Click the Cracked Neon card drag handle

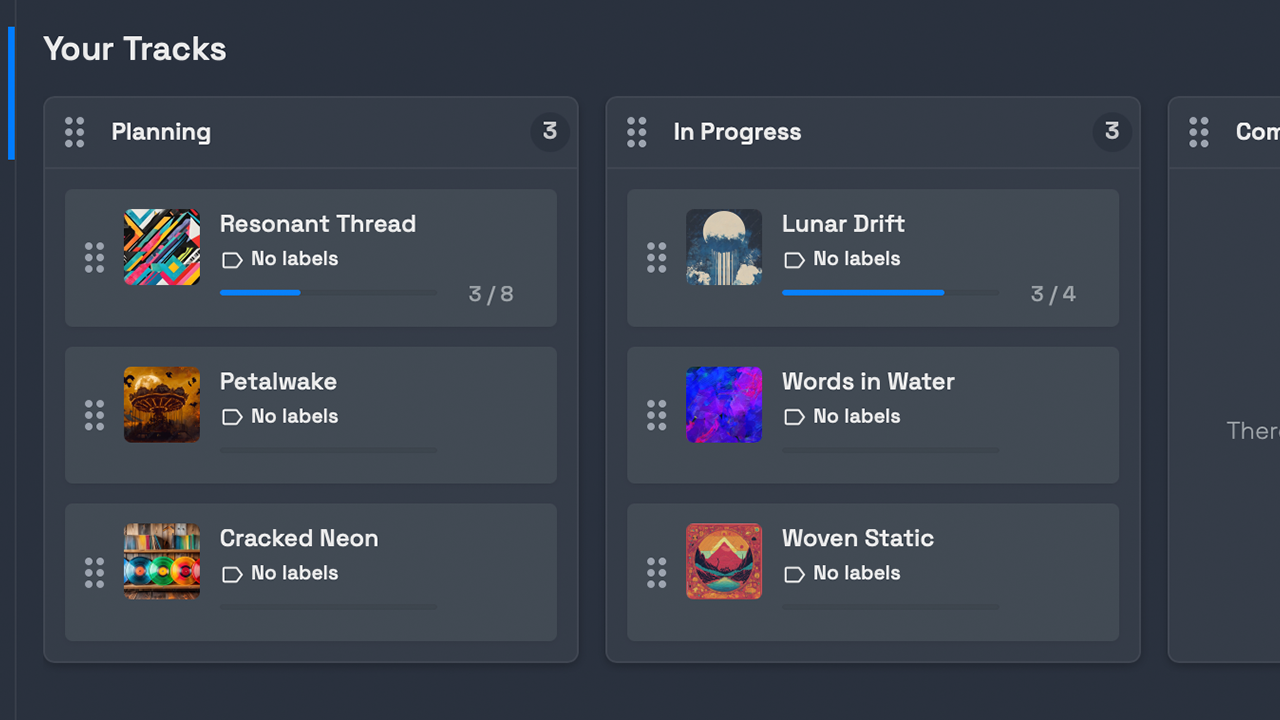click(94, 573)
